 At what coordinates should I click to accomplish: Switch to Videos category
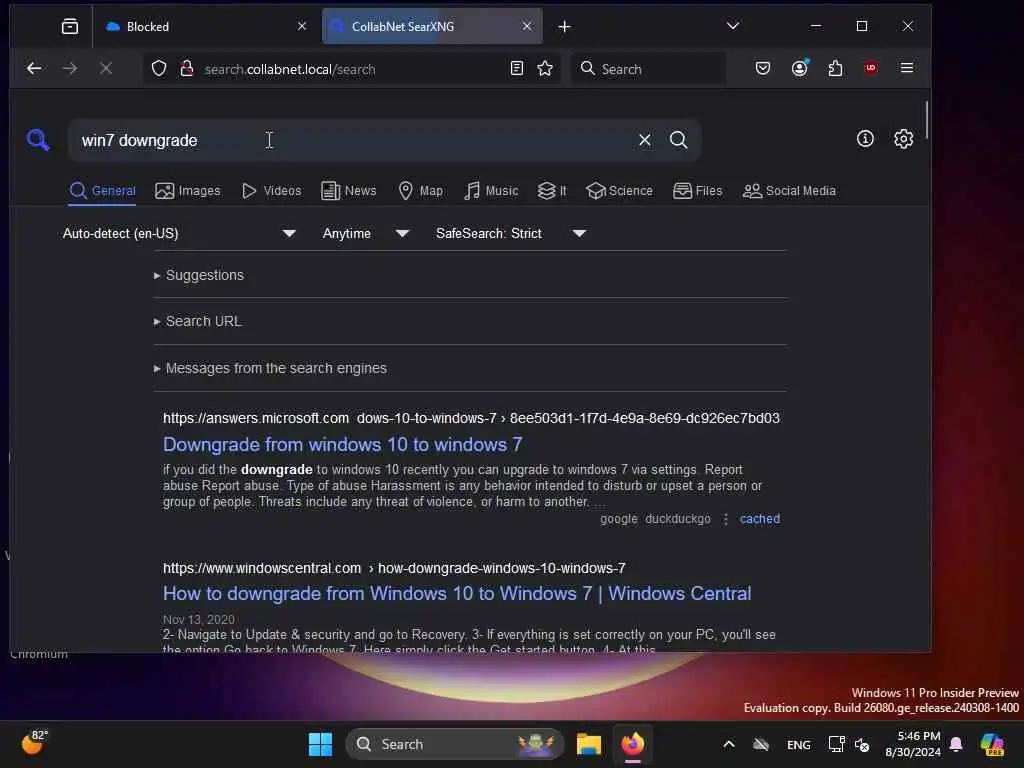272,191
